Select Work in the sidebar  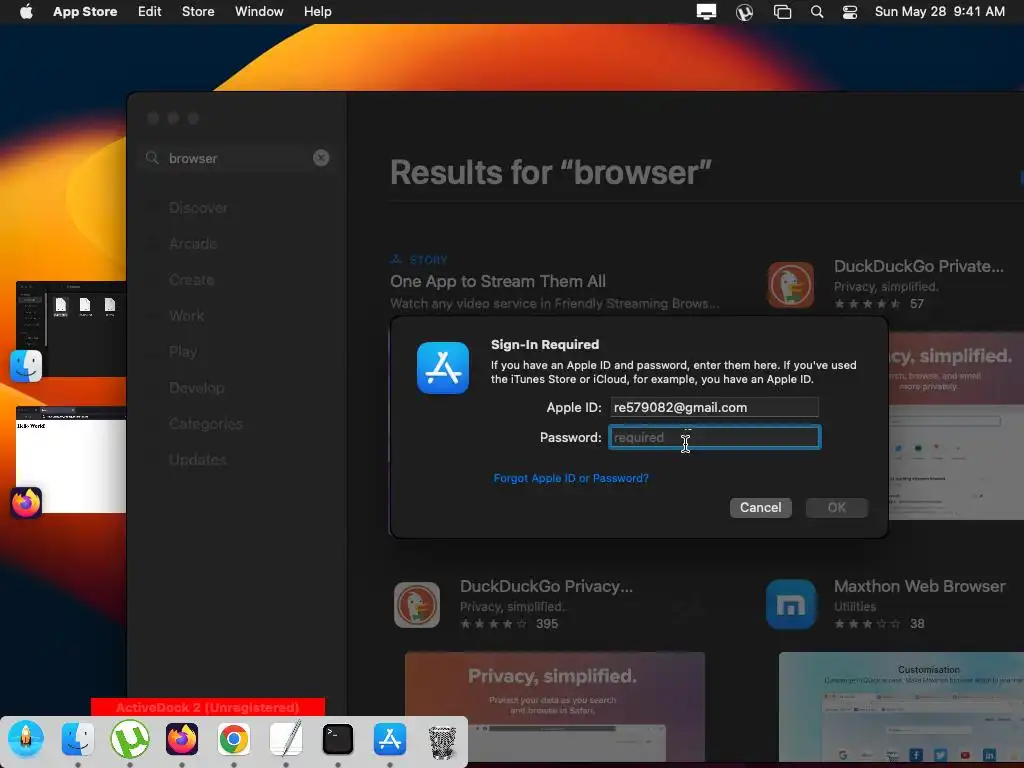click(186, 315)
